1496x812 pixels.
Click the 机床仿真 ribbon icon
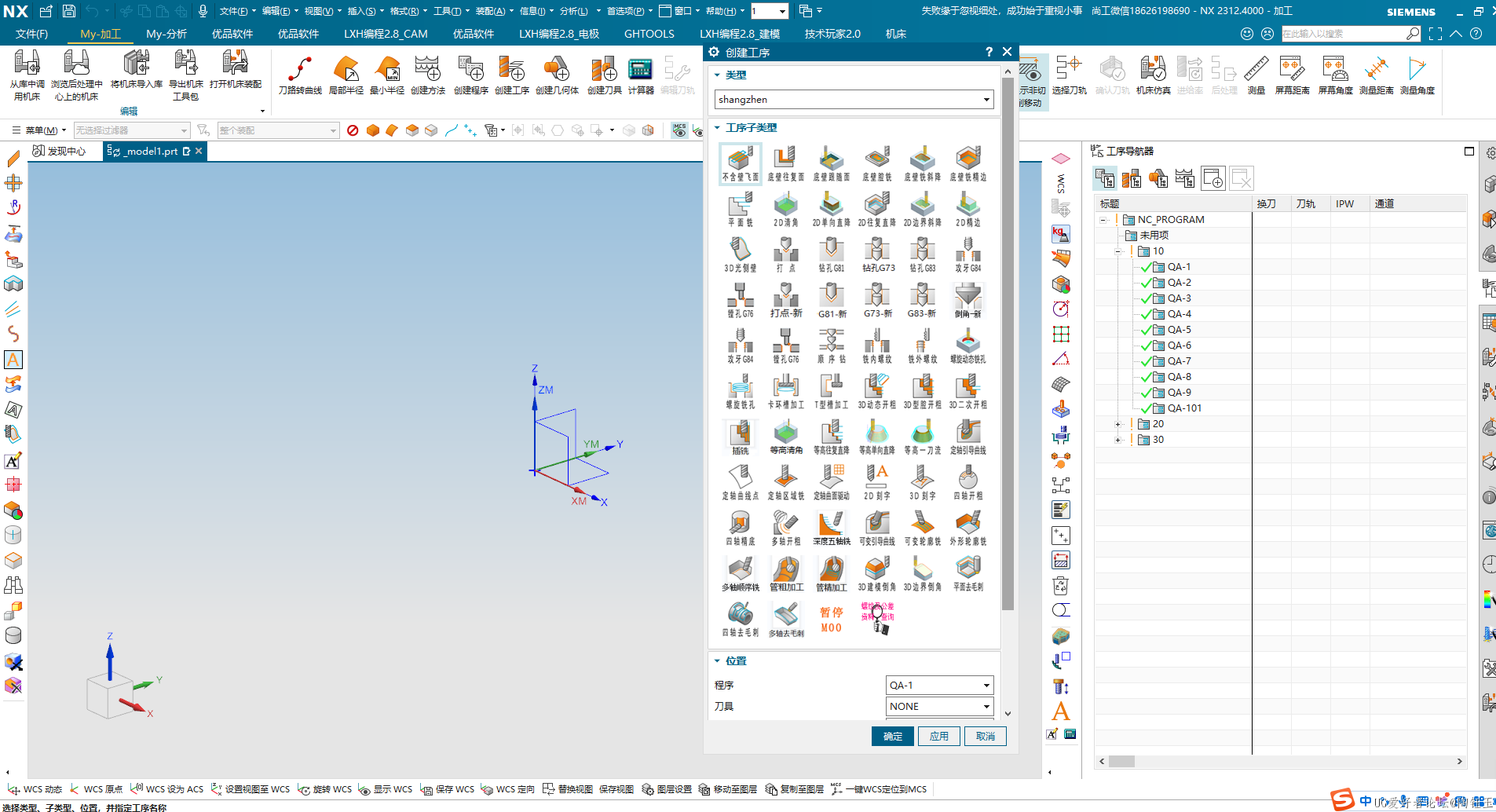tap(1153, 75)
